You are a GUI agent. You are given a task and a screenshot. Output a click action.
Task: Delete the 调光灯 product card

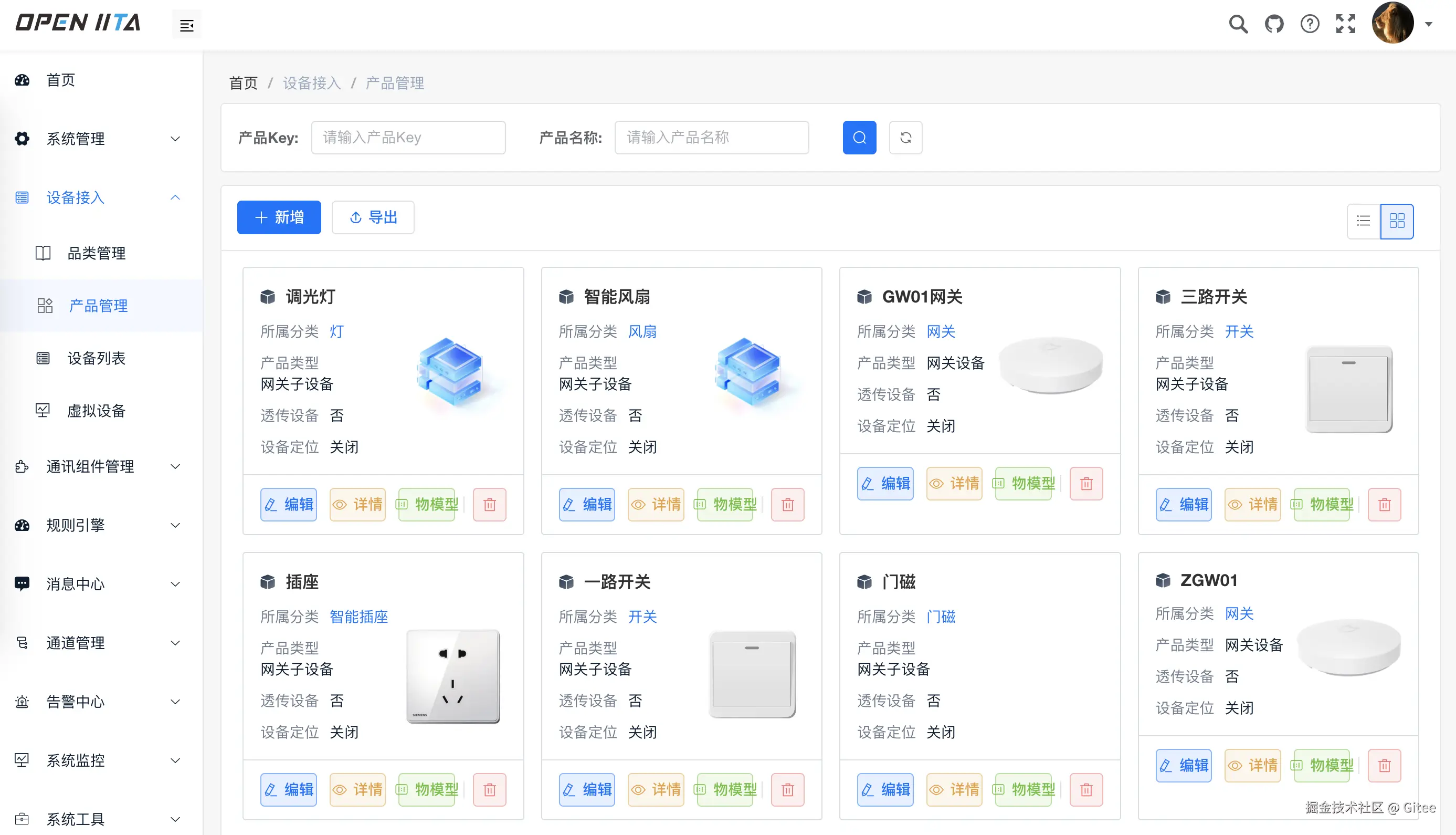coord(489,505)
